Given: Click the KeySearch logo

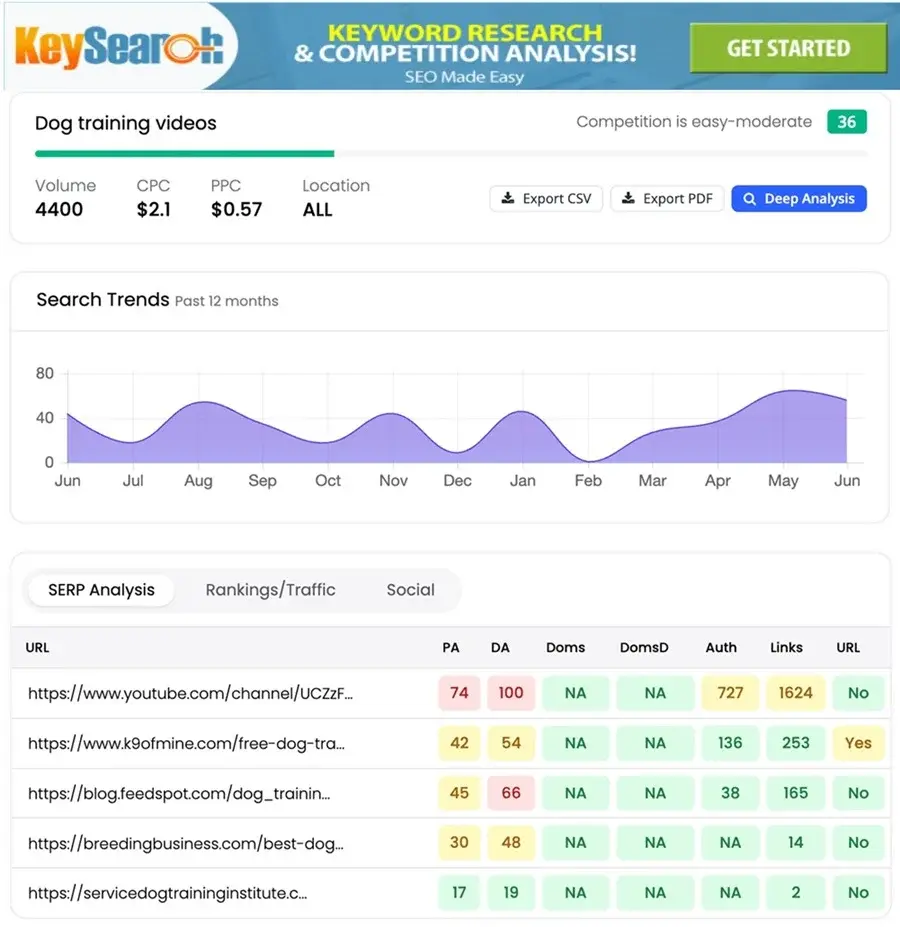Looking at the screenshot, I should tap(119, 46).
